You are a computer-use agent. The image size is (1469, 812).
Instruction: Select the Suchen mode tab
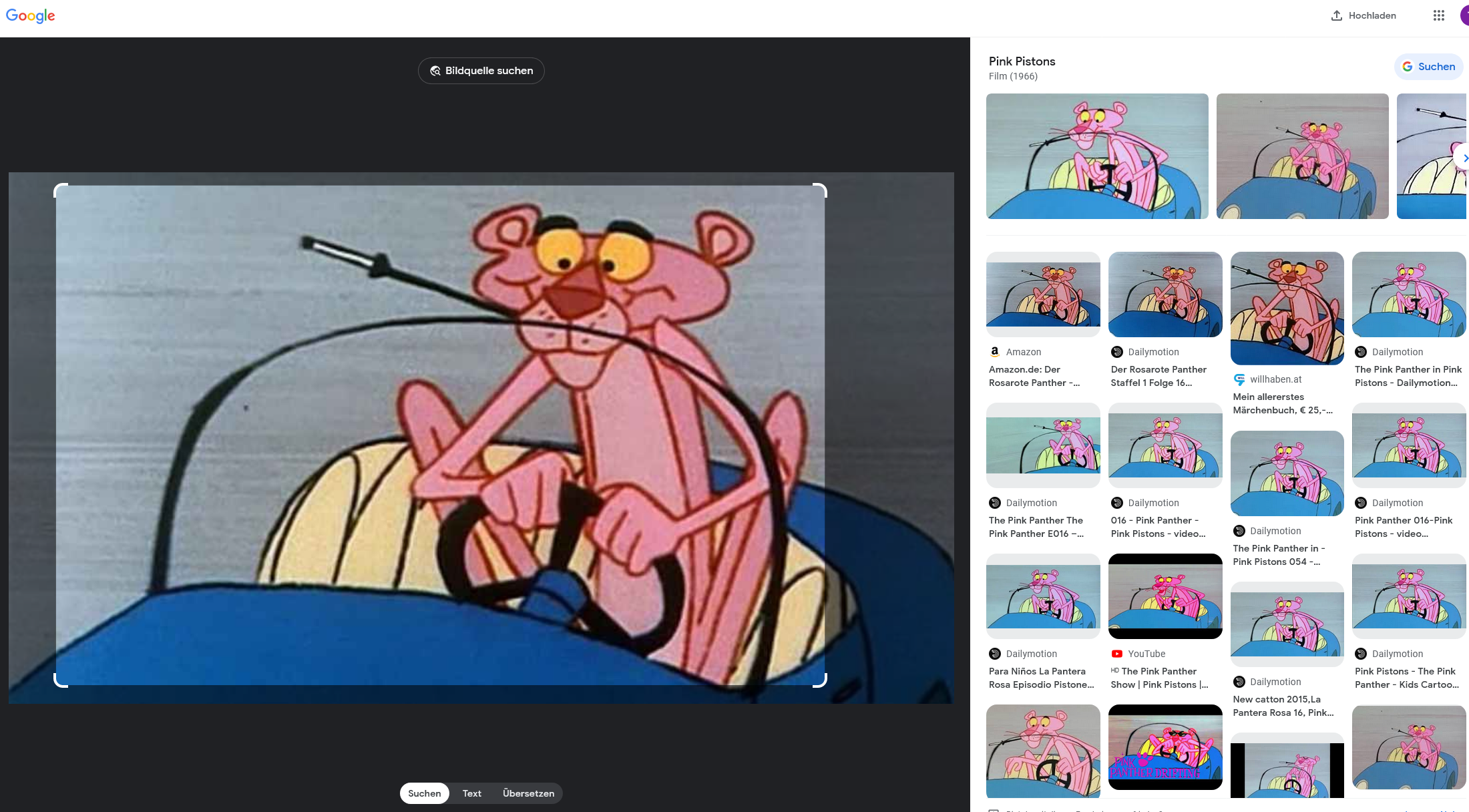tap(425, 793)
